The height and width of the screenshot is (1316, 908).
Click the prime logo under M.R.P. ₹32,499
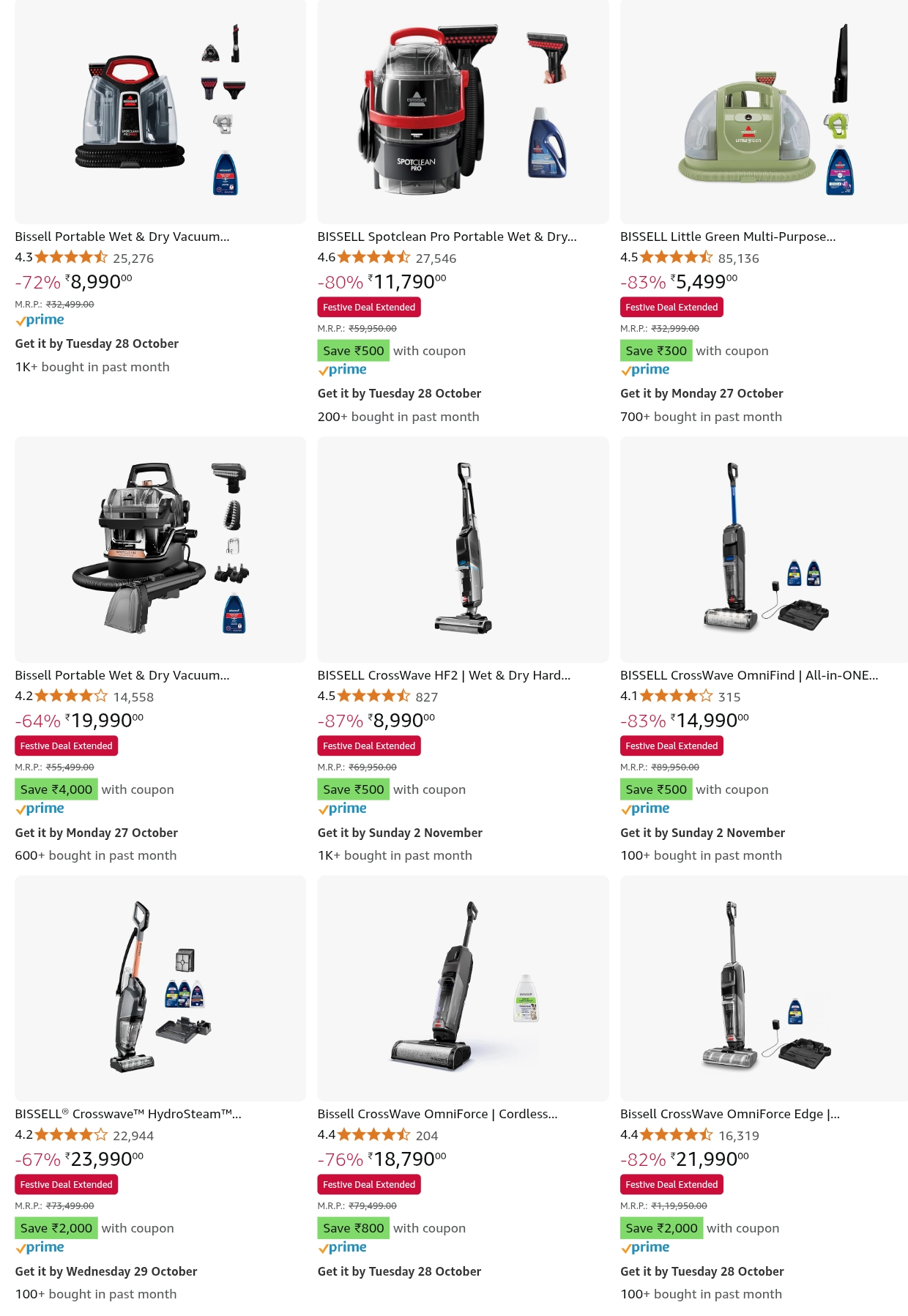40,320
